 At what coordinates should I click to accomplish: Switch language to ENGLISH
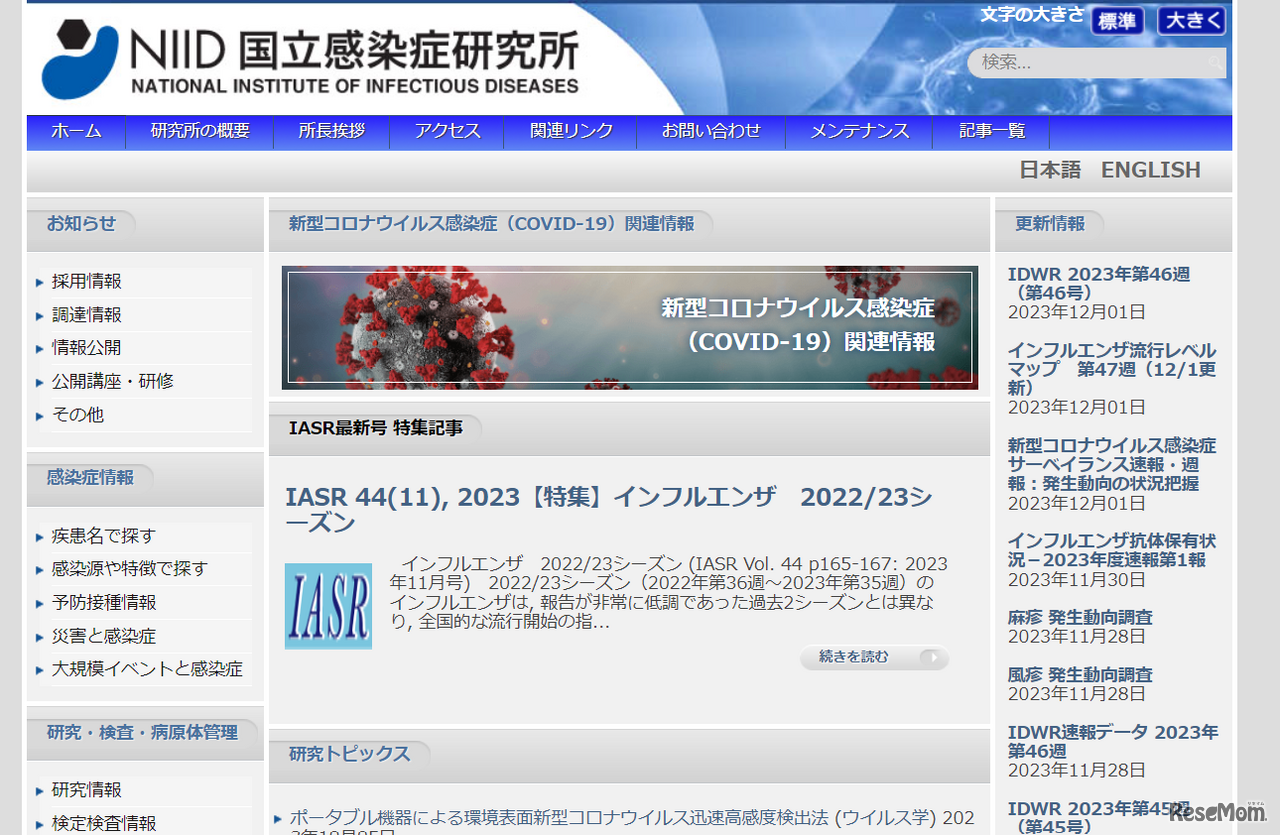point(1150,170)
